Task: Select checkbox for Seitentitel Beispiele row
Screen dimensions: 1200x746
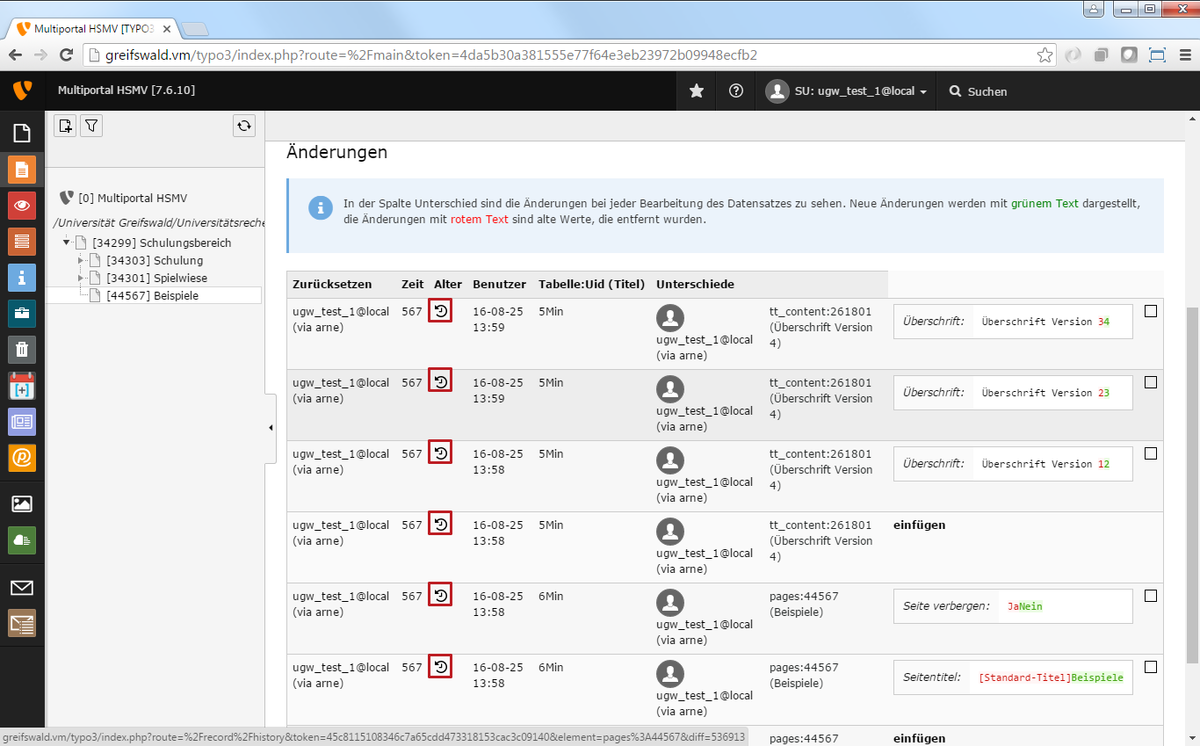Action: click(x=1150, y=667)
